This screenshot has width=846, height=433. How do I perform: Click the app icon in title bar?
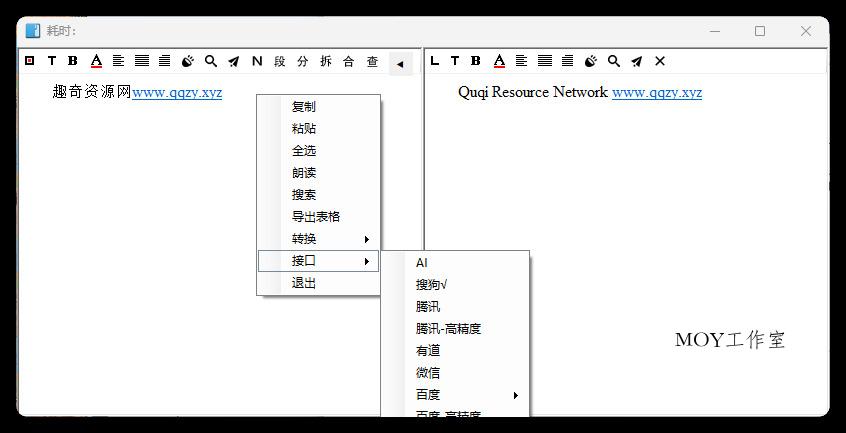[x=32, y=31]
